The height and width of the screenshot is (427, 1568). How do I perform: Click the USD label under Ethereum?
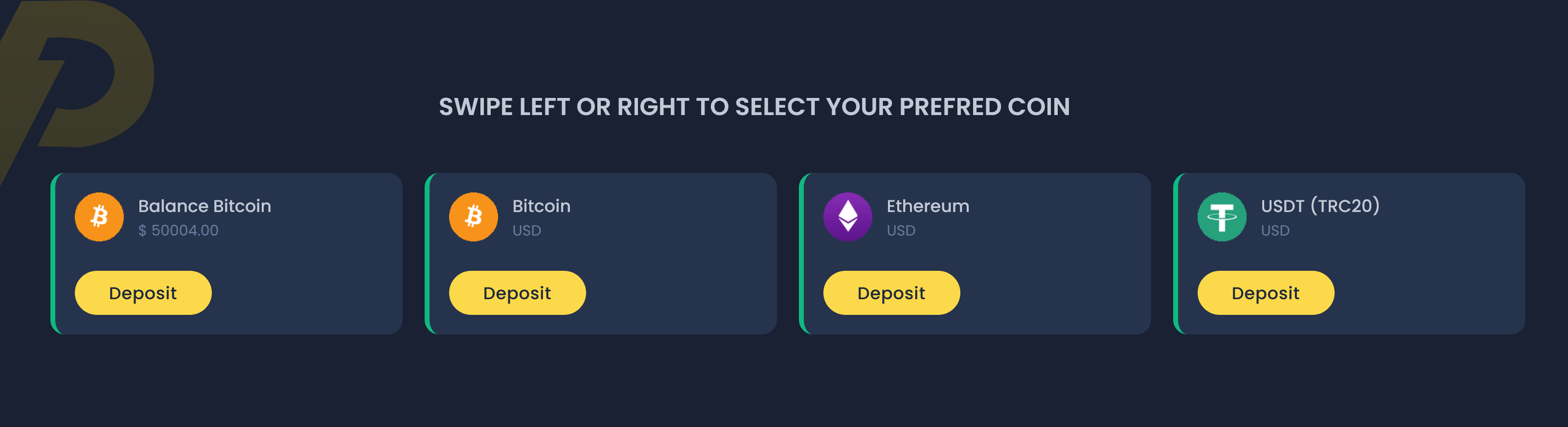coord(901,230)
